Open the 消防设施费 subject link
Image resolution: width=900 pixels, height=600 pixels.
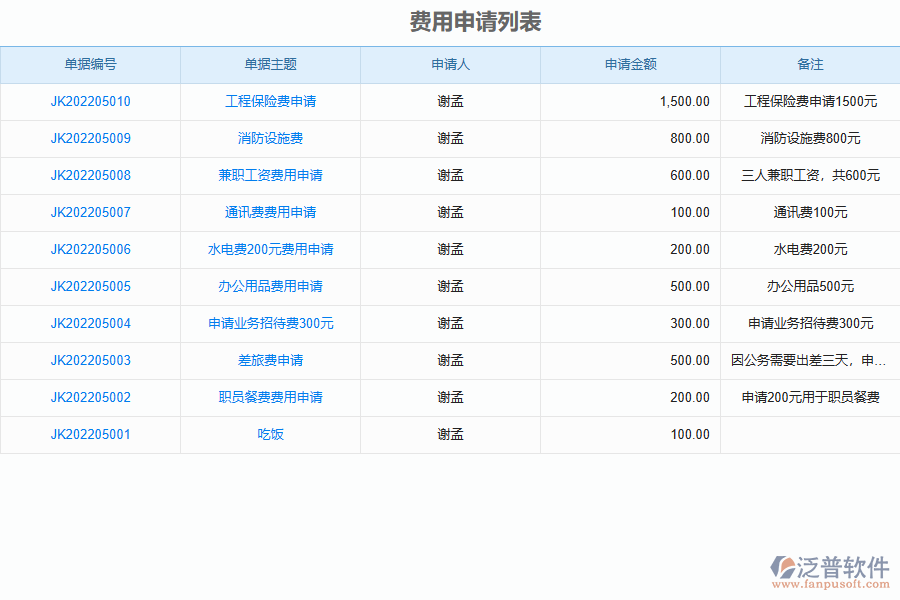pyautogui.click(x=270, y=138)
